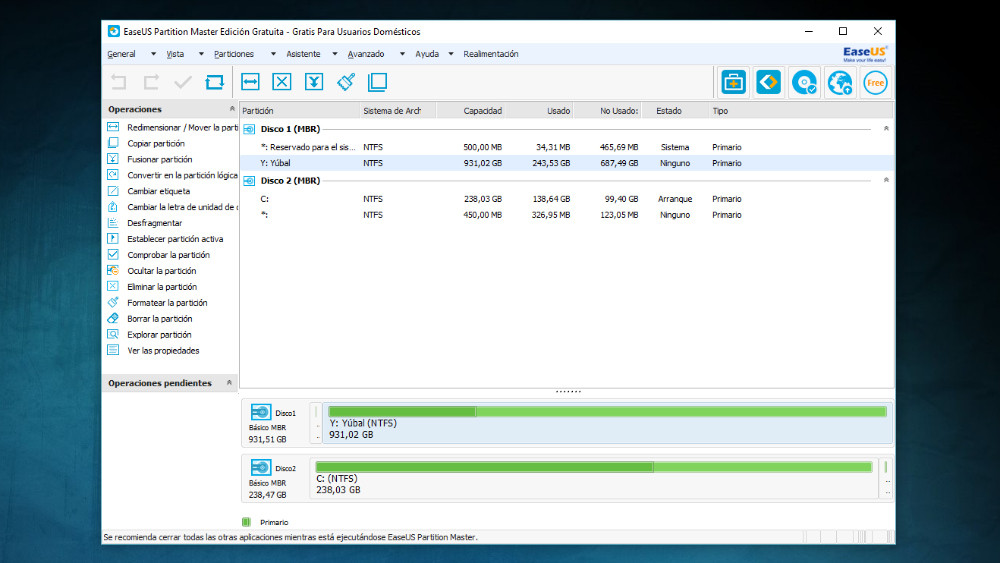
Task: Click Establecer partición activa
Action: pyautogui.click(x=175, y=239)
